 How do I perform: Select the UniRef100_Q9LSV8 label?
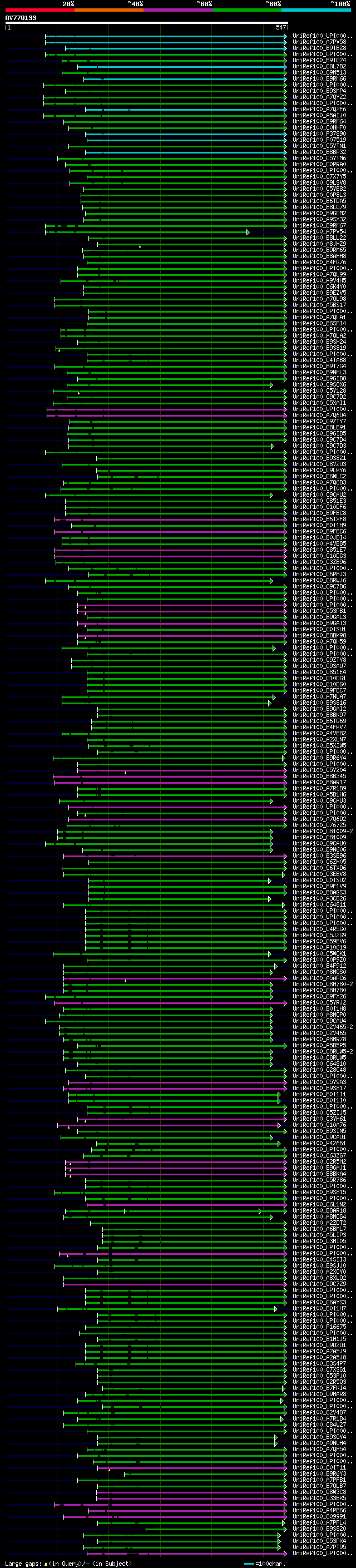pos(319,182)
